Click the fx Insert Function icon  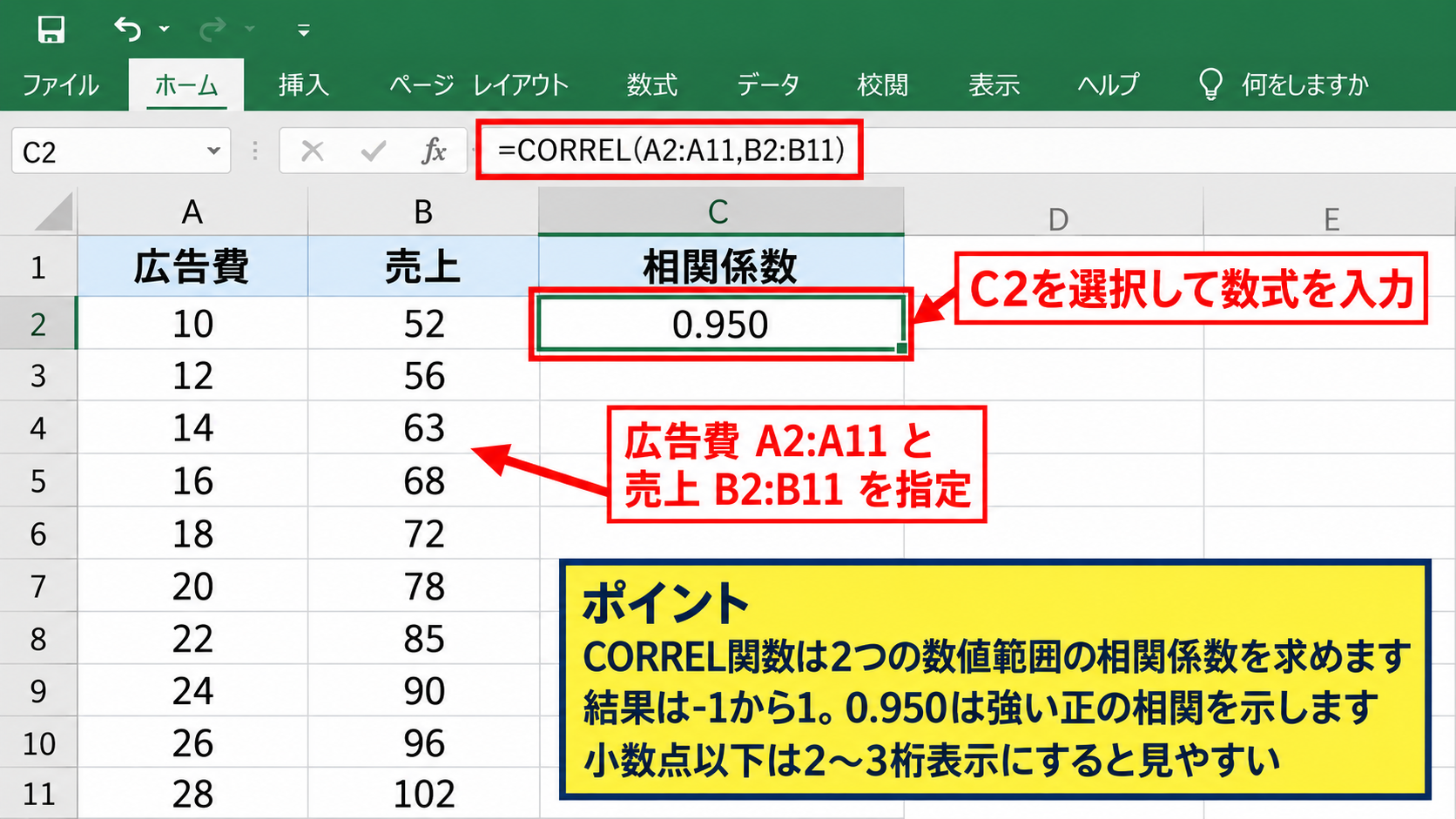point(434,151)
